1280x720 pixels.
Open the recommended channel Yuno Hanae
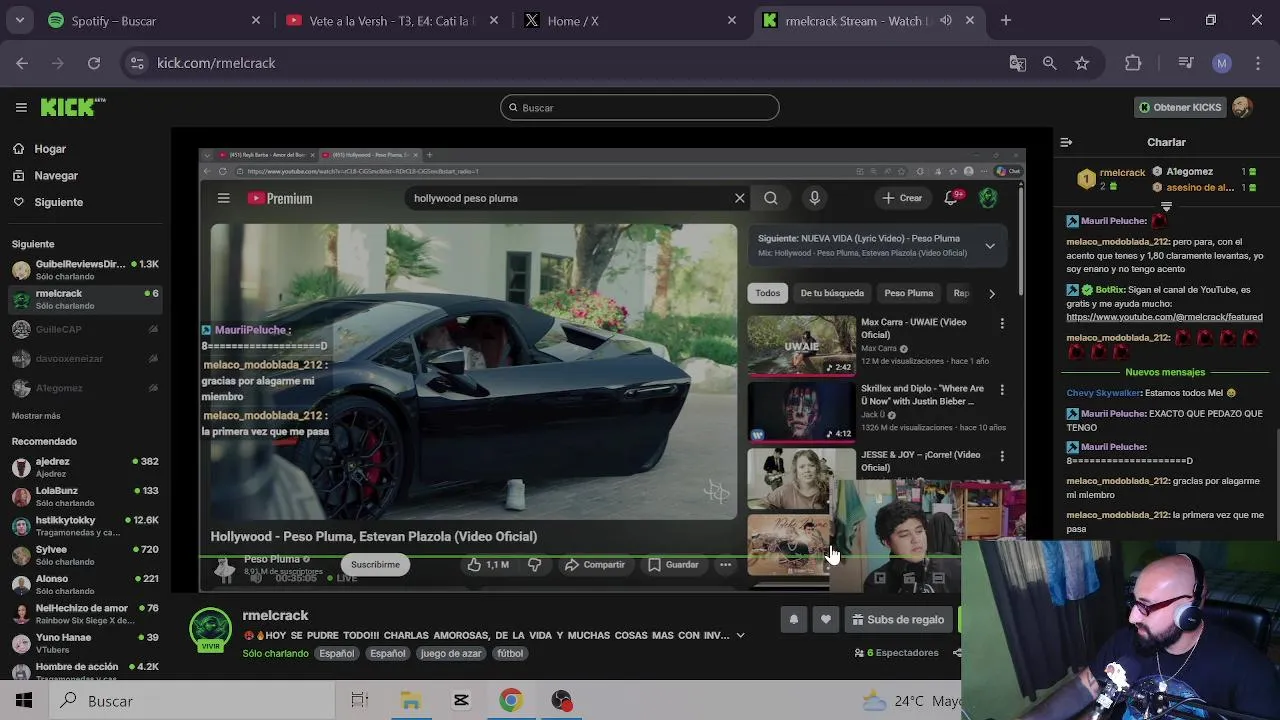pos(85,643)
